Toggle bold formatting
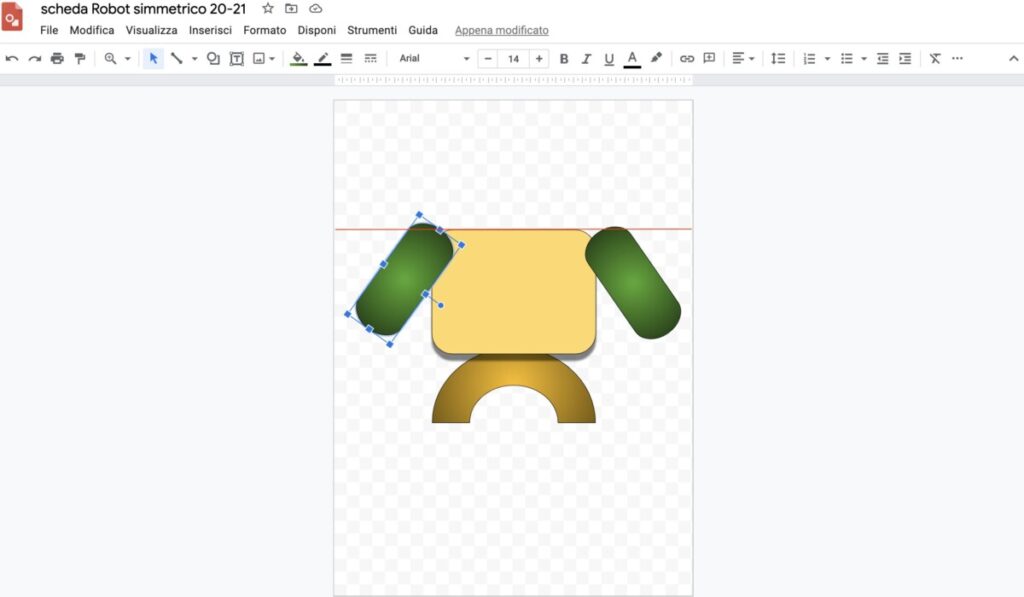This screenshot has width=1024, height=597. pyautogui.click(x=564, y=59)
